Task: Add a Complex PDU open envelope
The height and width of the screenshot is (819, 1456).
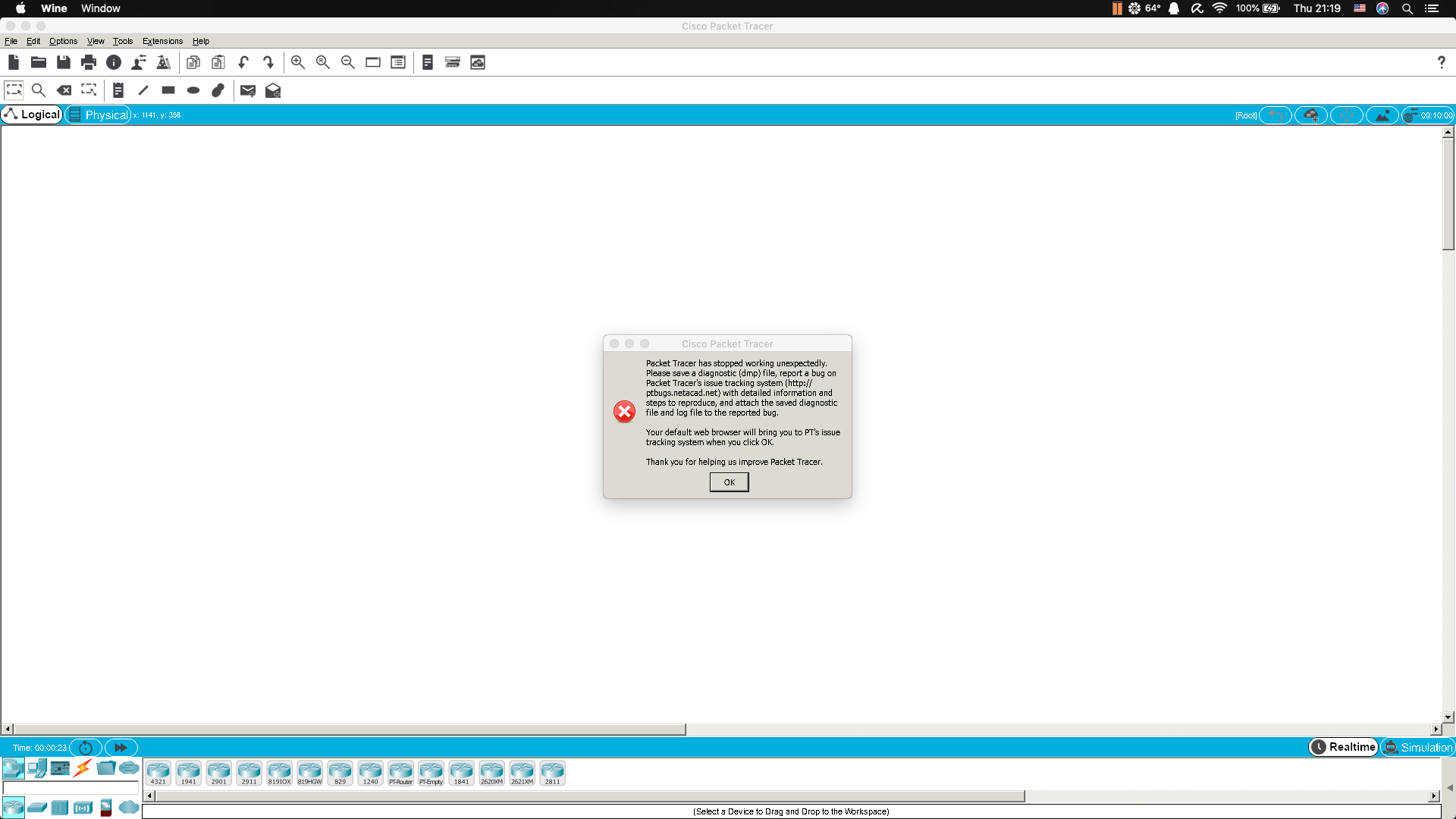Action: click(x=273, y=90)
